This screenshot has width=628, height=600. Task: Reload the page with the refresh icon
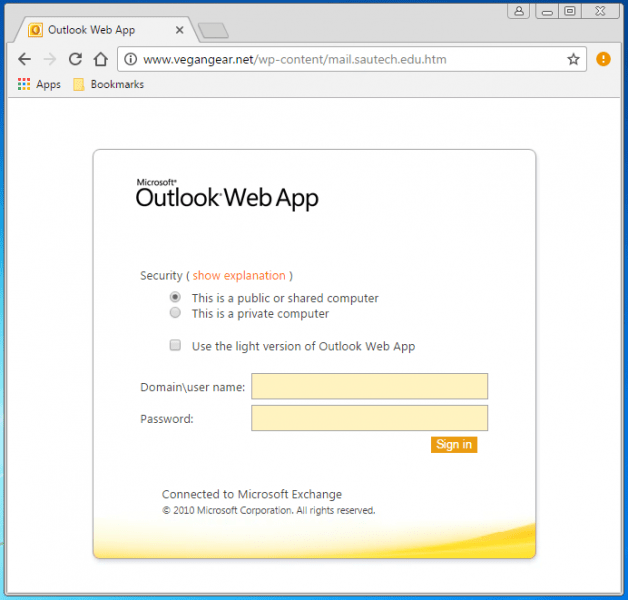(x=75, y=59)
